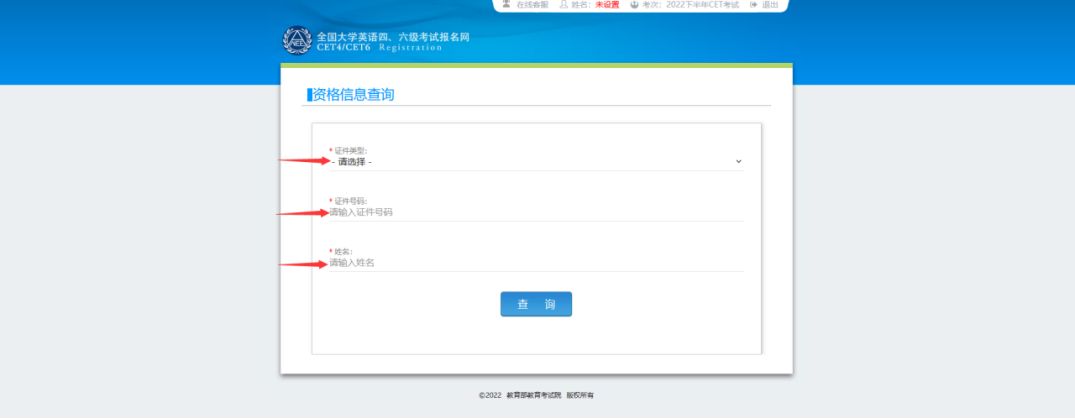Click the 全国大学英语四、六级考试报名网 site title
The image size is (1075, 419).
click(x=393, y=37)
